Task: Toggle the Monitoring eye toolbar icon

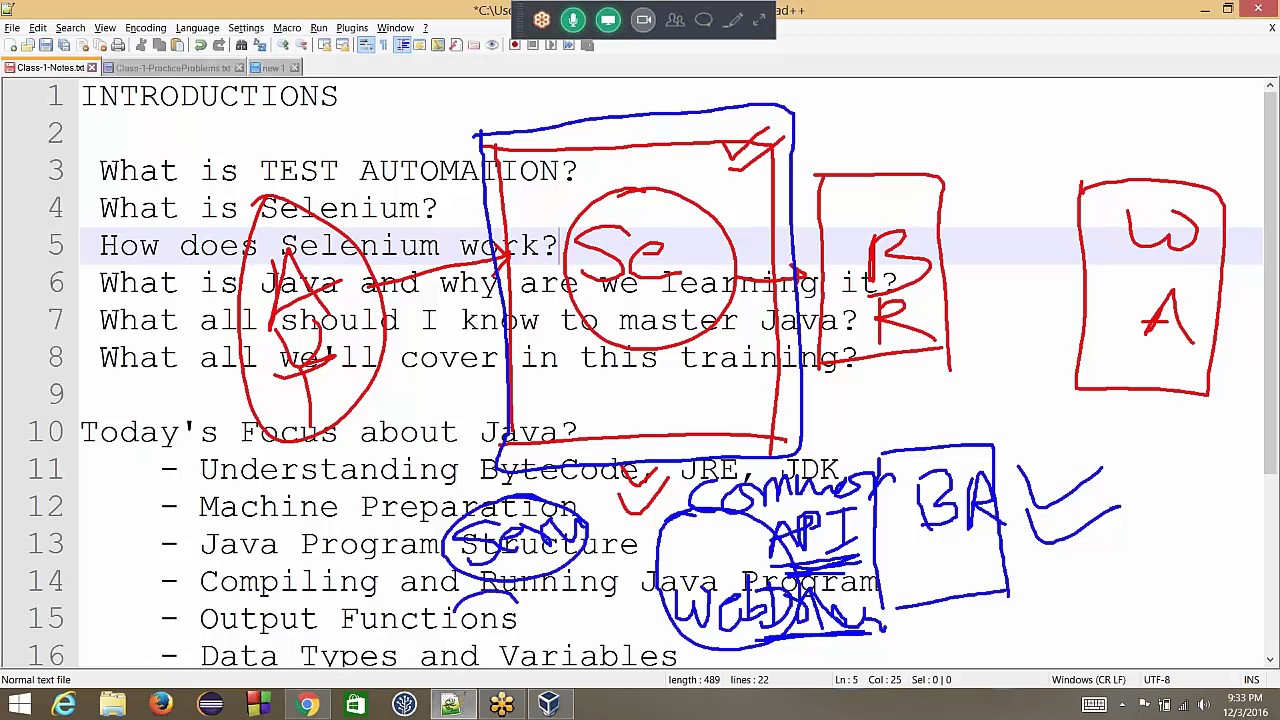Action: pyautogui.click(x=492, y=45)
